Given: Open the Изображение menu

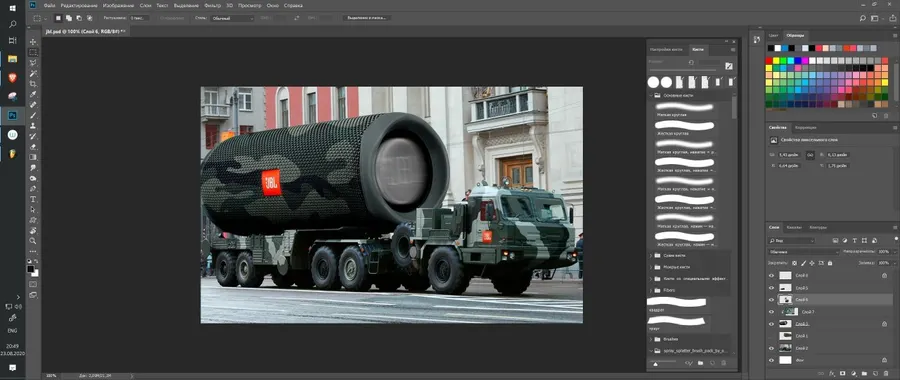Looking at the screenshot, I should 119,5.
